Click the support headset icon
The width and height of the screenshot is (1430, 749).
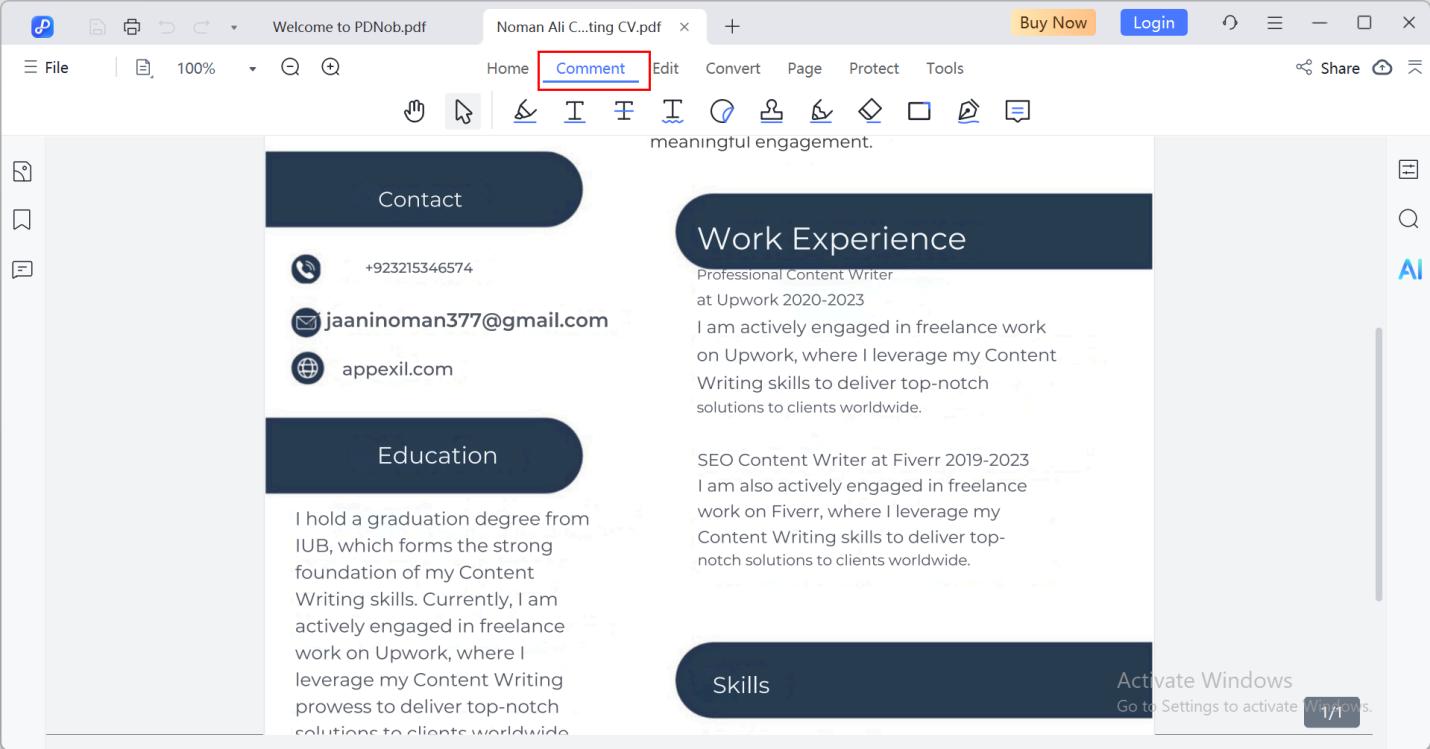tap(1231, 23)
